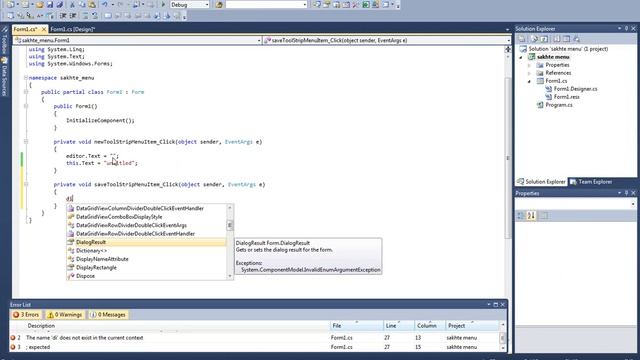Image resolution: width=640 pixels, height=360 pixels.
Task: Select Form1.Designer.cs in Solution Explorer
Action: pos(575,89)
